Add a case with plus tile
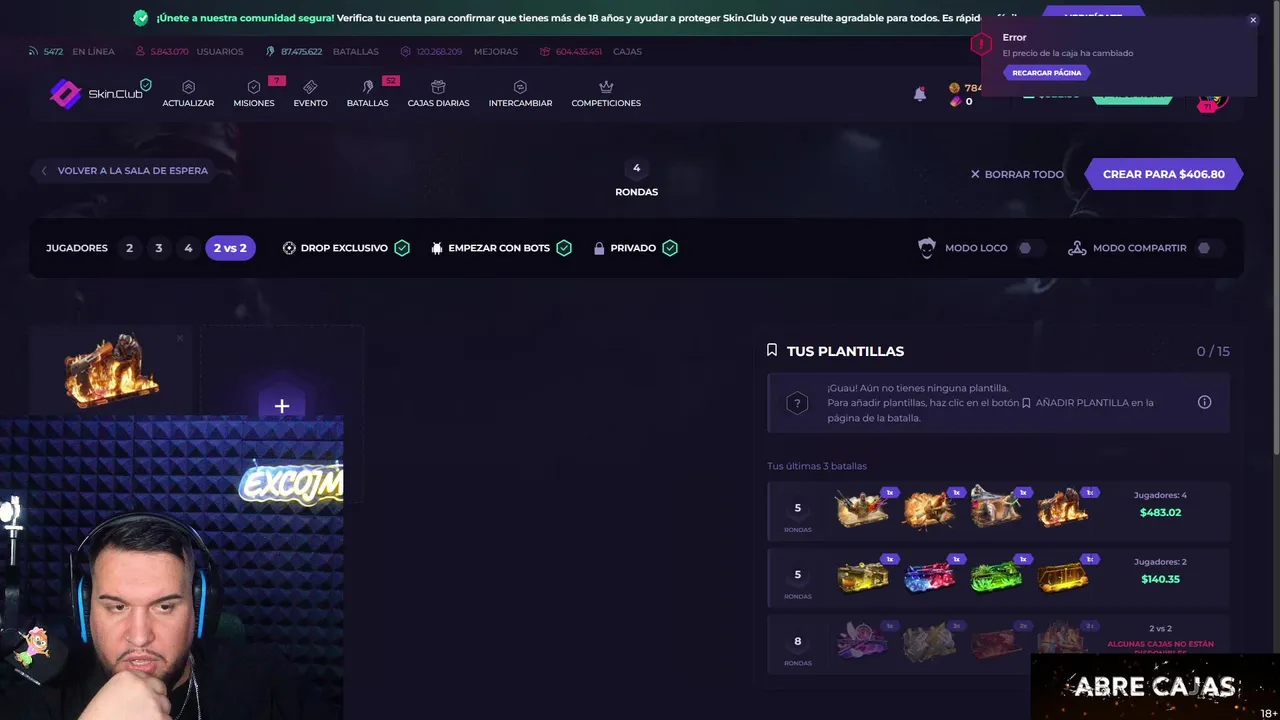 coord(282,406)
